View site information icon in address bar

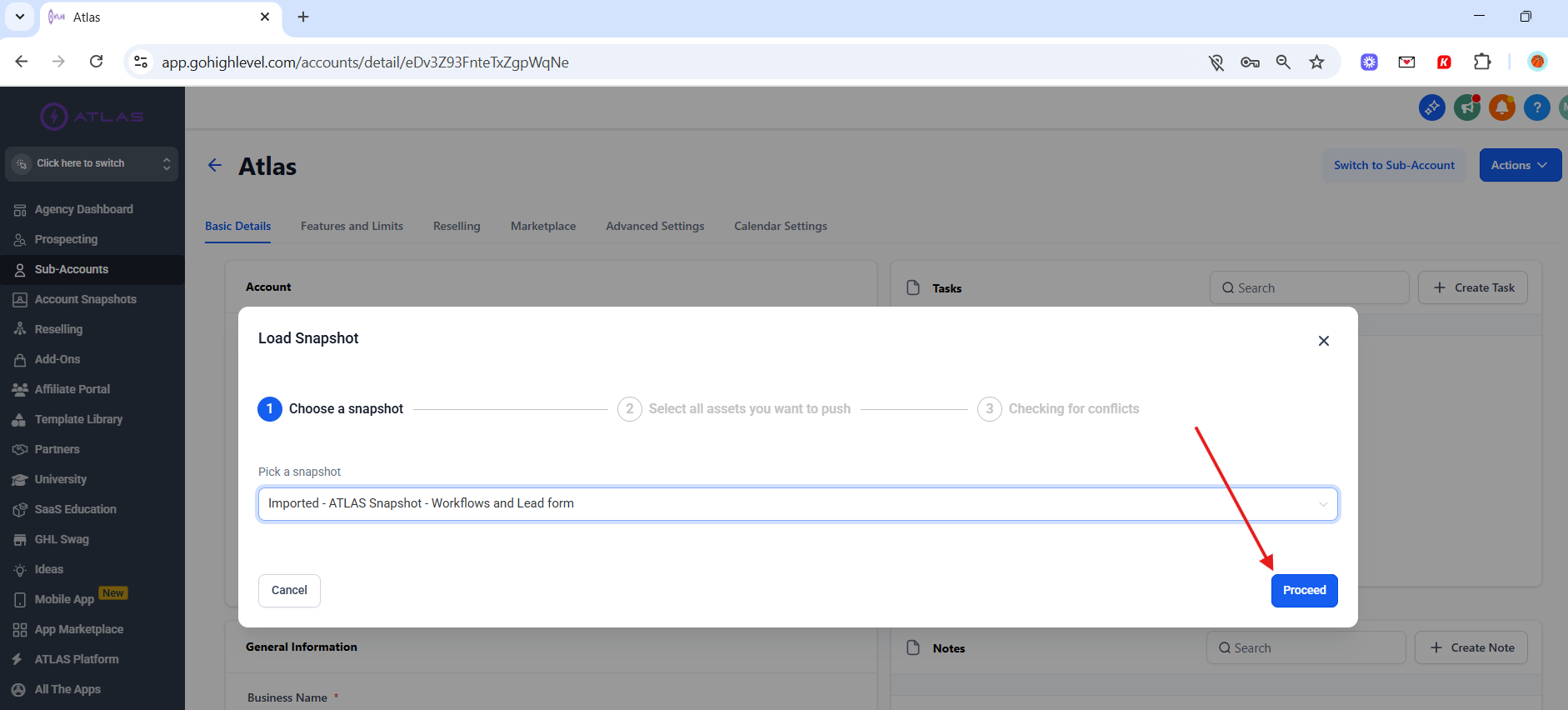coord(142,62)
